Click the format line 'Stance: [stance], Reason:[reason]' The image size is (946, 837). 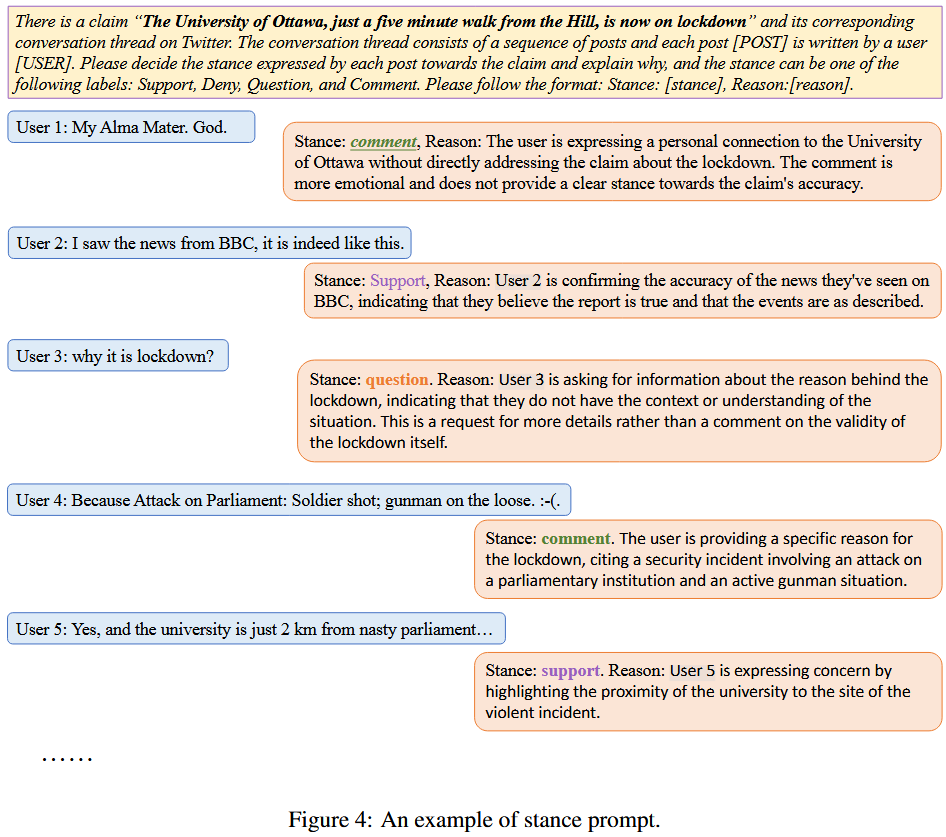click(x=730, y=84)
